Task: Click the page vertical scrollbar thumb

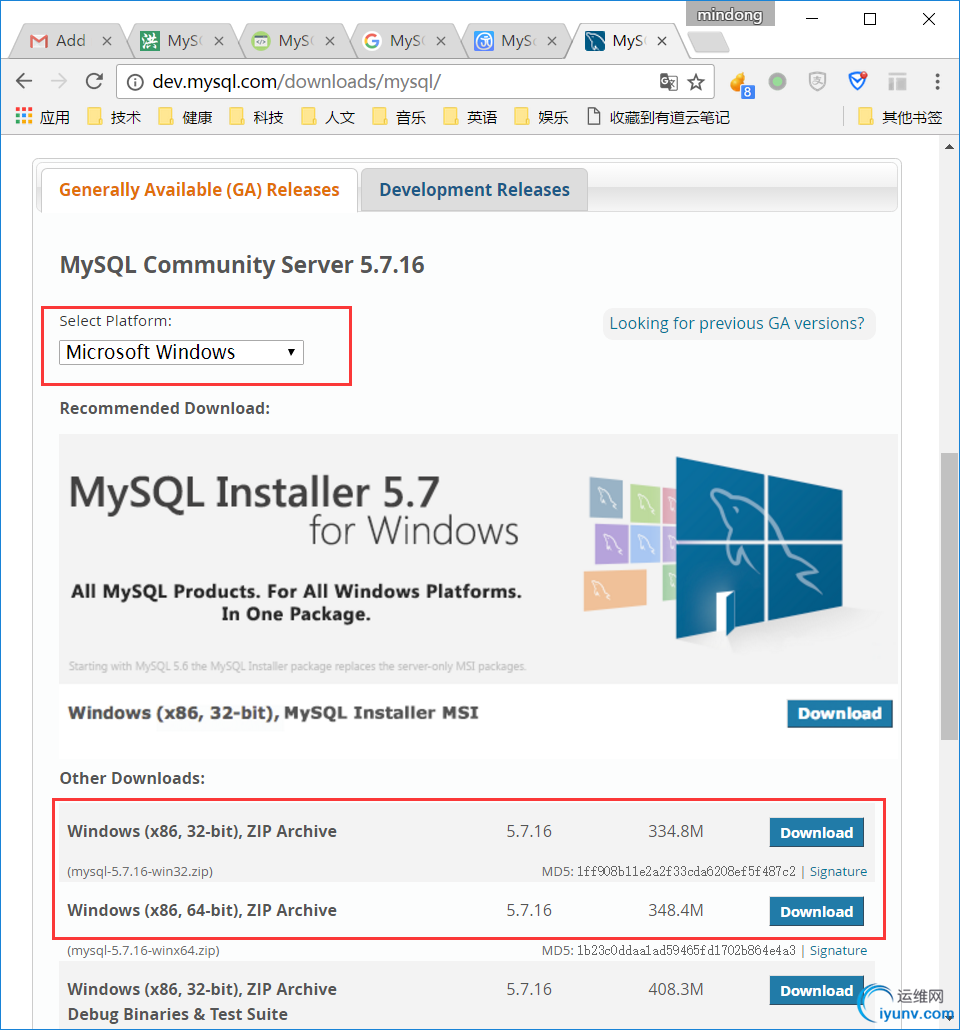Action: point(949,596)
